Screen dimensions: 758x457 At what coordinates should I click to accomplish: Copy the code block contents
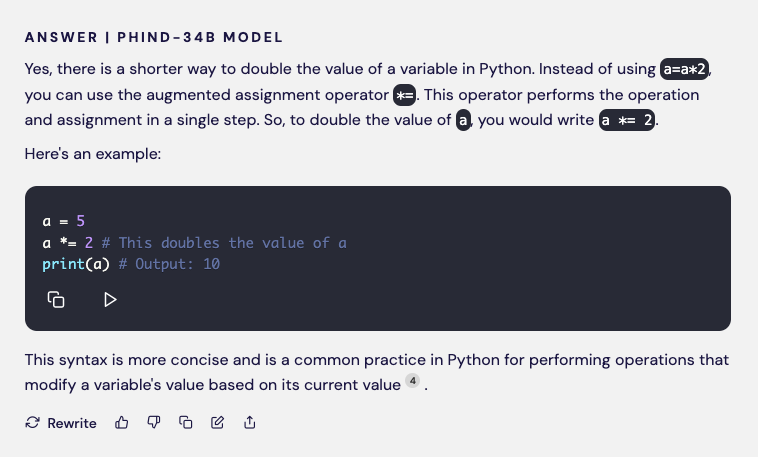pyautogui.click(x=56, y=299)
